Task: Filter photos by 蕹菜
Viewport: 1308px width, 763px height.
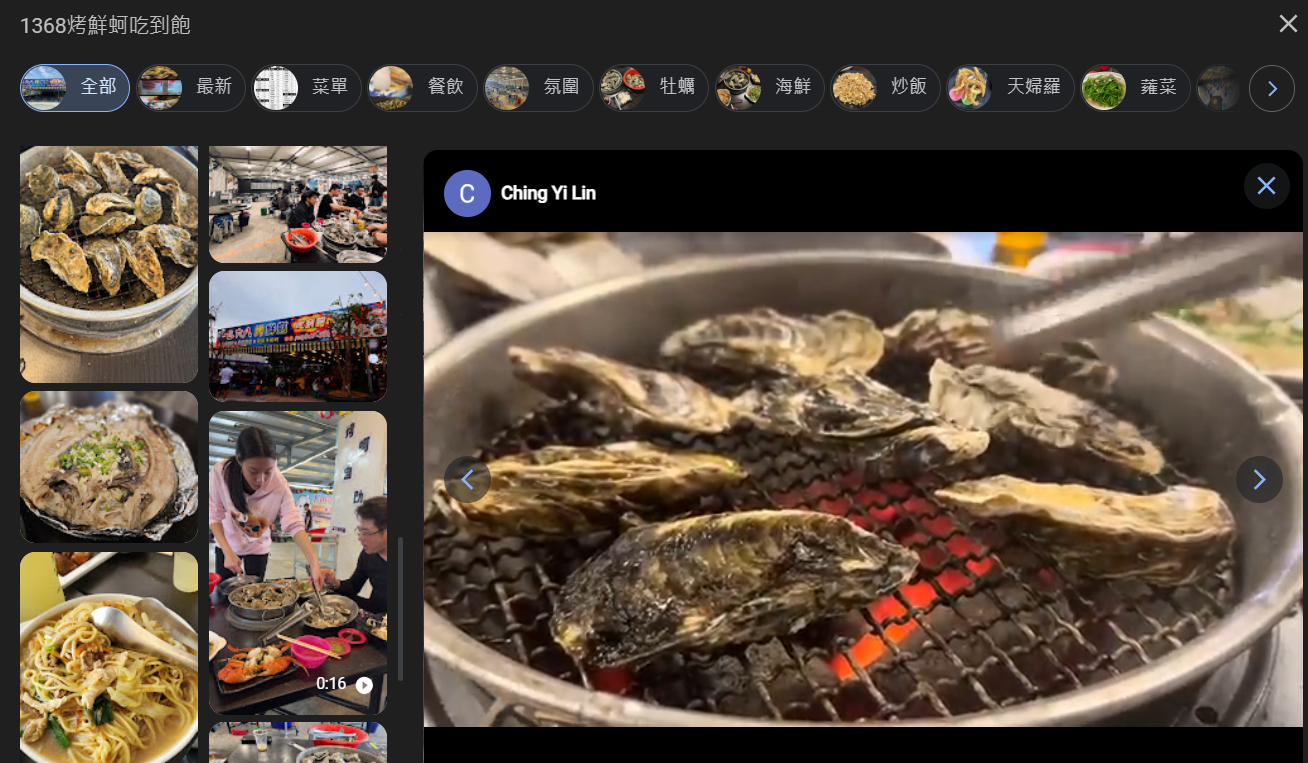Action: [1135, 88]
